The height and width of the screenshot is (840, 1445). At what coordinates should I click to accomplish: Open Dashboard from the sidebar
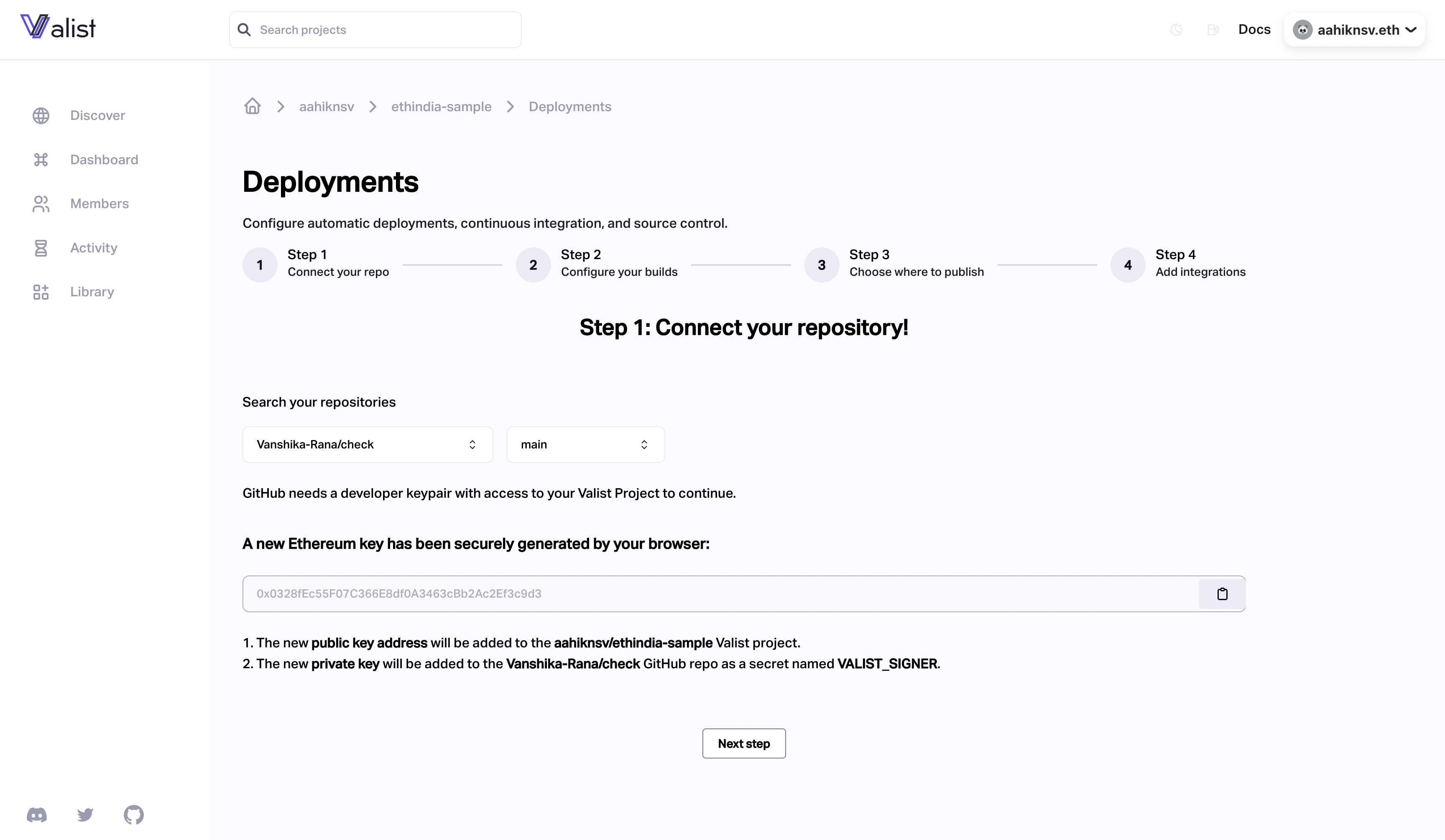point(104,160)
